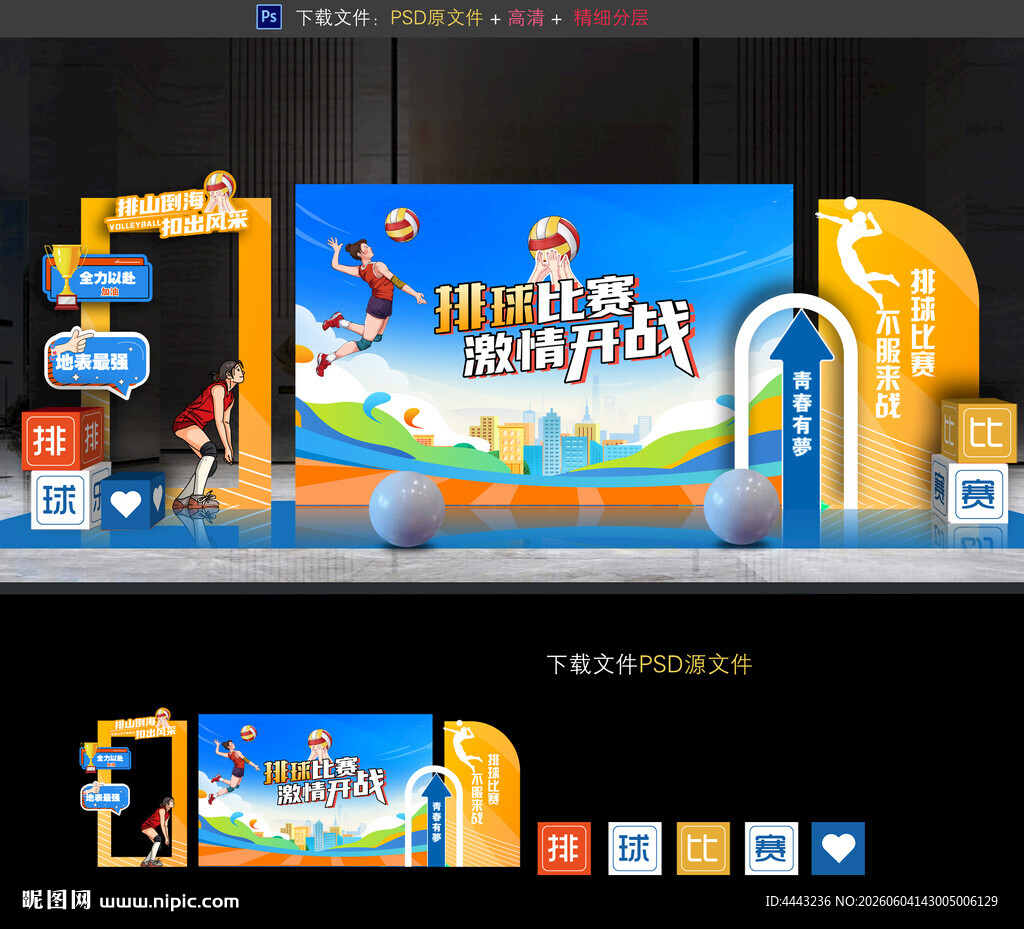Select the flat white '球' tile in the asset row
The image size is (1024, 929).
[635, 849]
